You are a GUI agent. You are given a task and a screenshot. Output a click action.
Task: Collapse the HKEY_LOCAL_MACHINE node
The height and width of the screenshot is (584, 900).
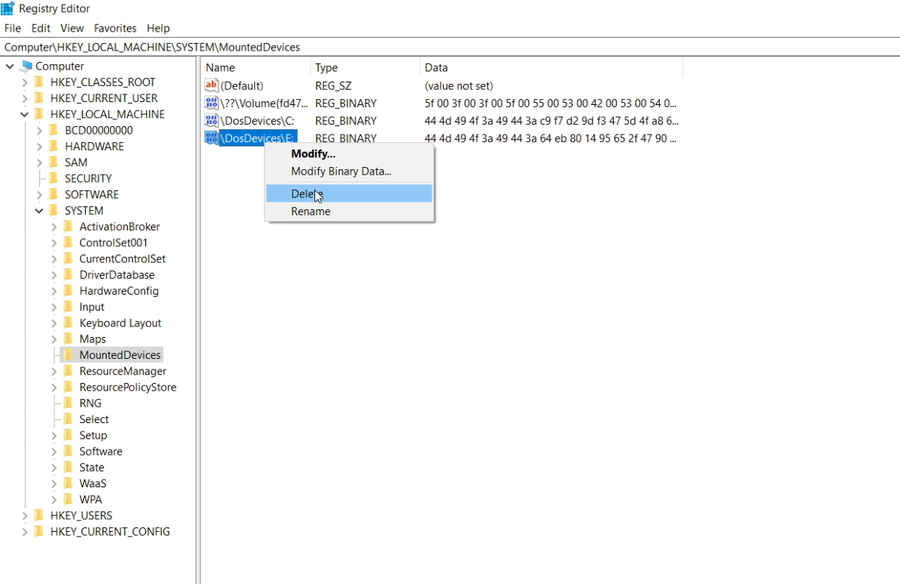(25, 114)
